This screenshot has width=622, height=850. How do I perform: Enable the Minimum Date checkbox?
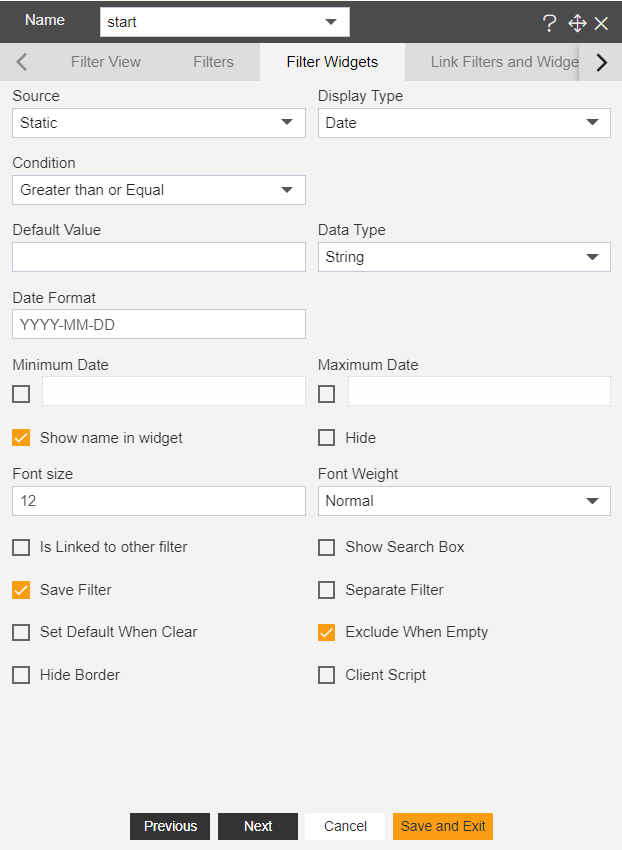pyautogui.click(x=21, y=394)
